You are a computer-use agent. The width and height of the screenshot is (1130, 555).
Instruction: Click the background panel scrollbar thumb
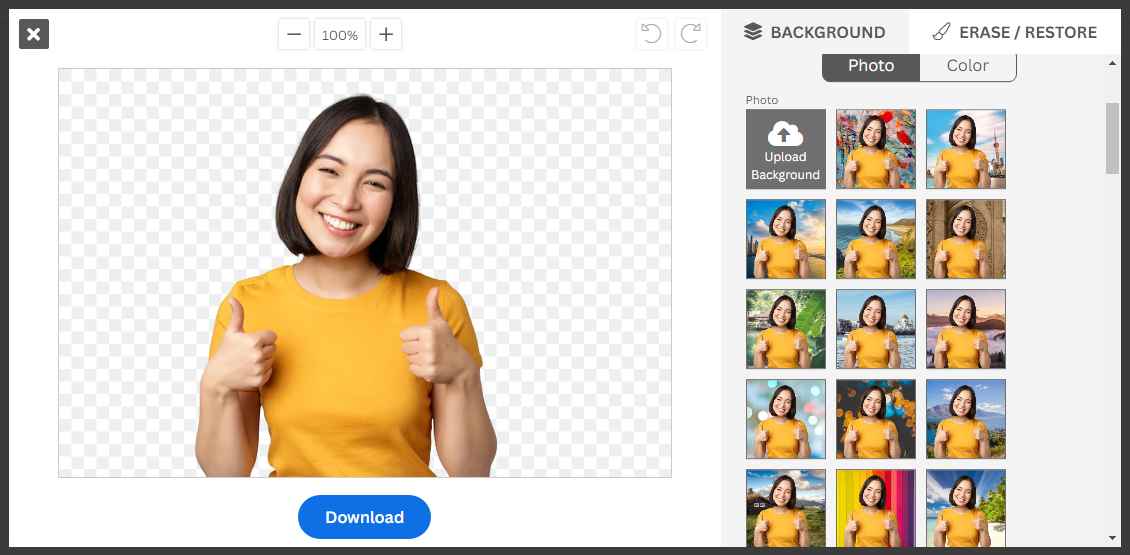point(1113,138)
